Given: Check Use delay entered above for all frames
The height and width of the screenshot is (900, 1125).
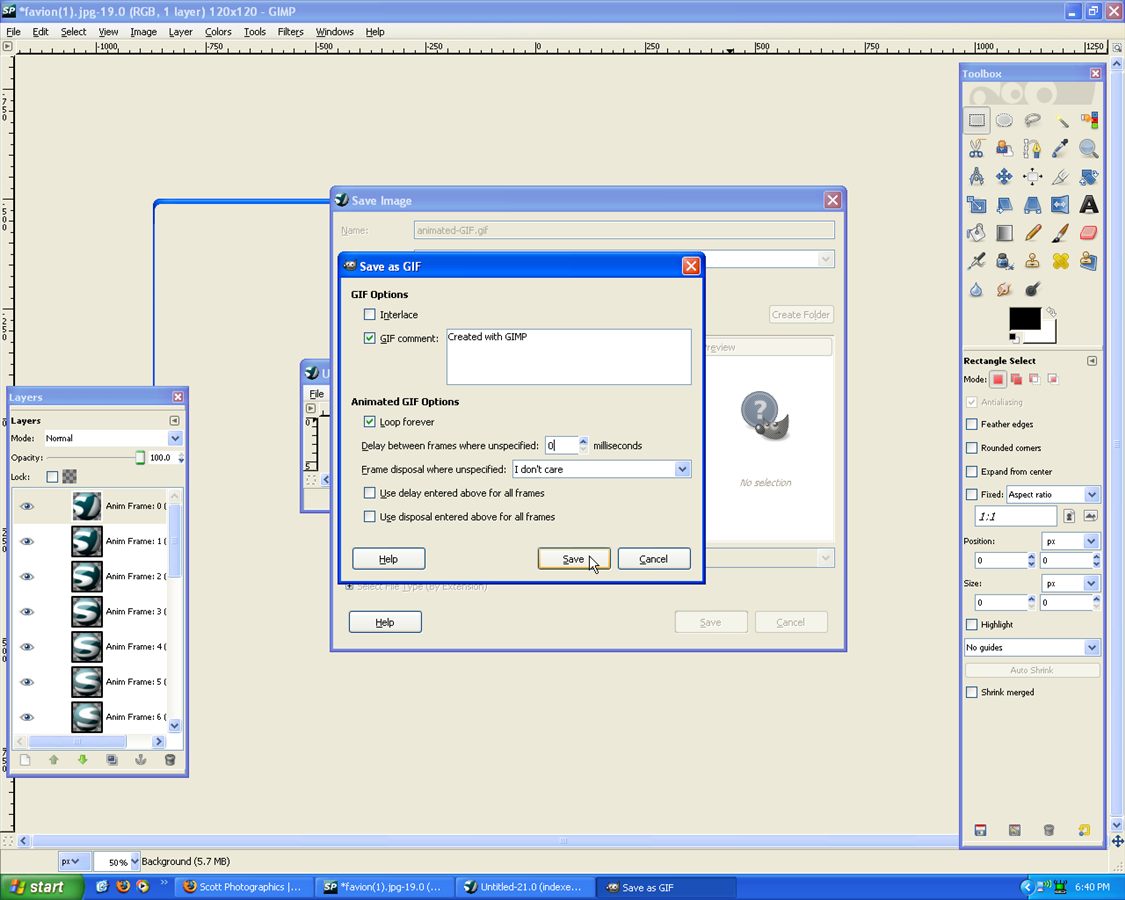Looking at the screenshot, I should (x=370, y=493).
